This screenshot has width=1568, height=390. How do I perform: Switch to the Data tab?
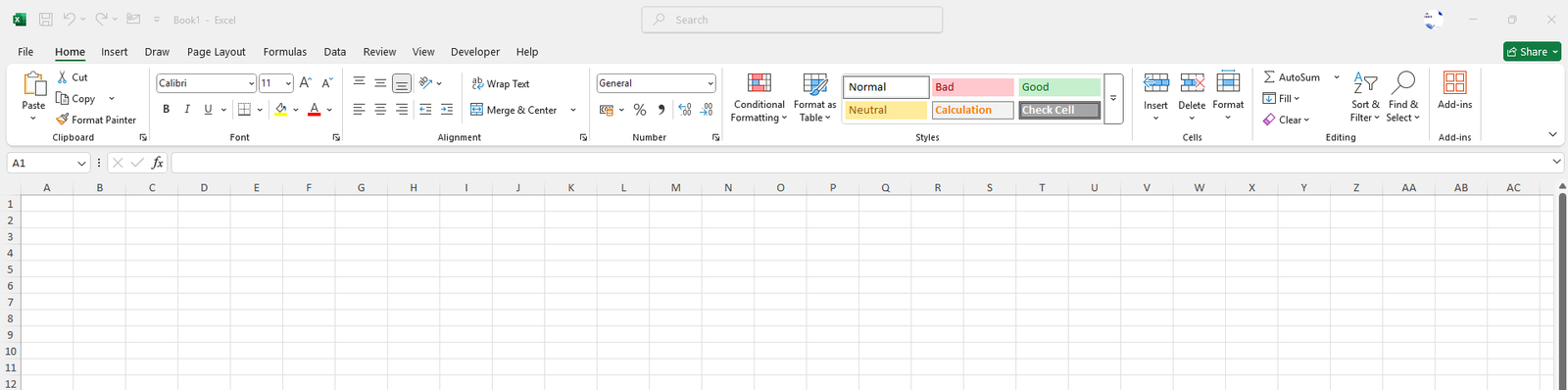pos(335,52)
